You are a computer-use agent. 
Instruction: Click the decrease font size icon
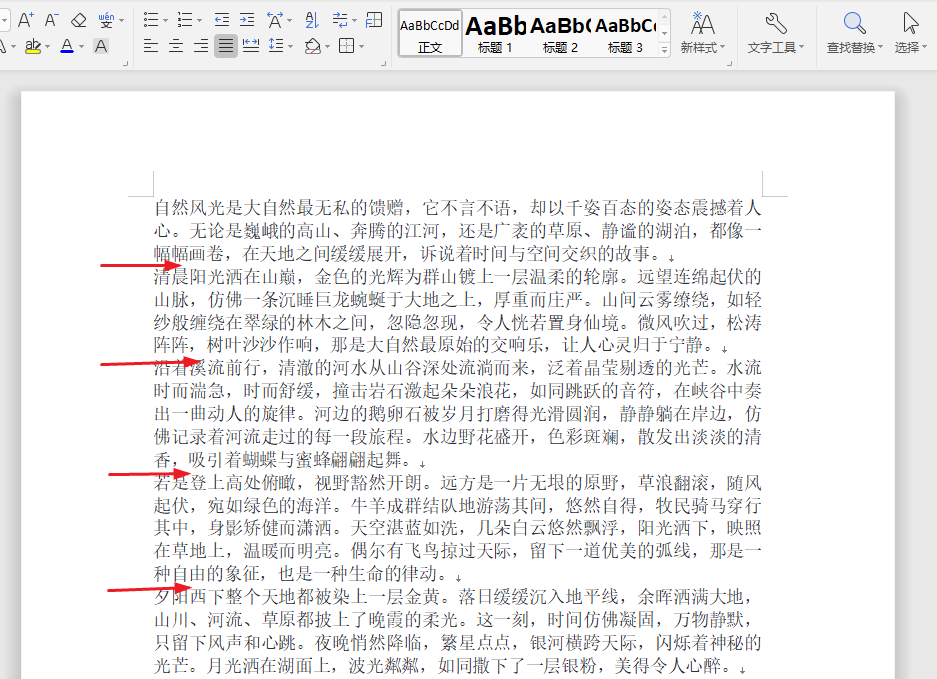[x=51, y=18]
